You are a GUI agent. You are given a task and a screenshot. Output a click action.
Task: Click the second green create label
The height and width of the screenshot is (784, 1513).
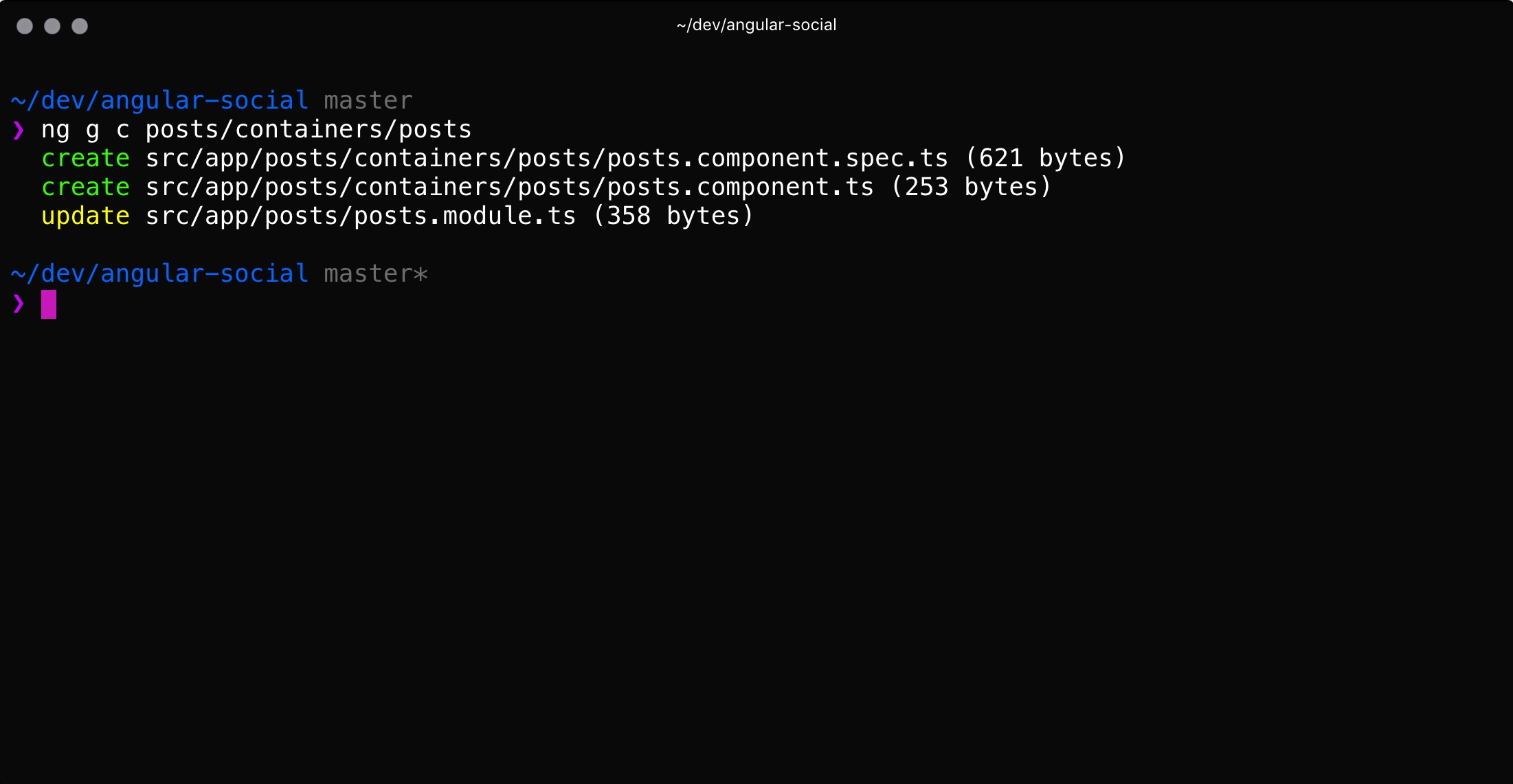click(86, 188)
